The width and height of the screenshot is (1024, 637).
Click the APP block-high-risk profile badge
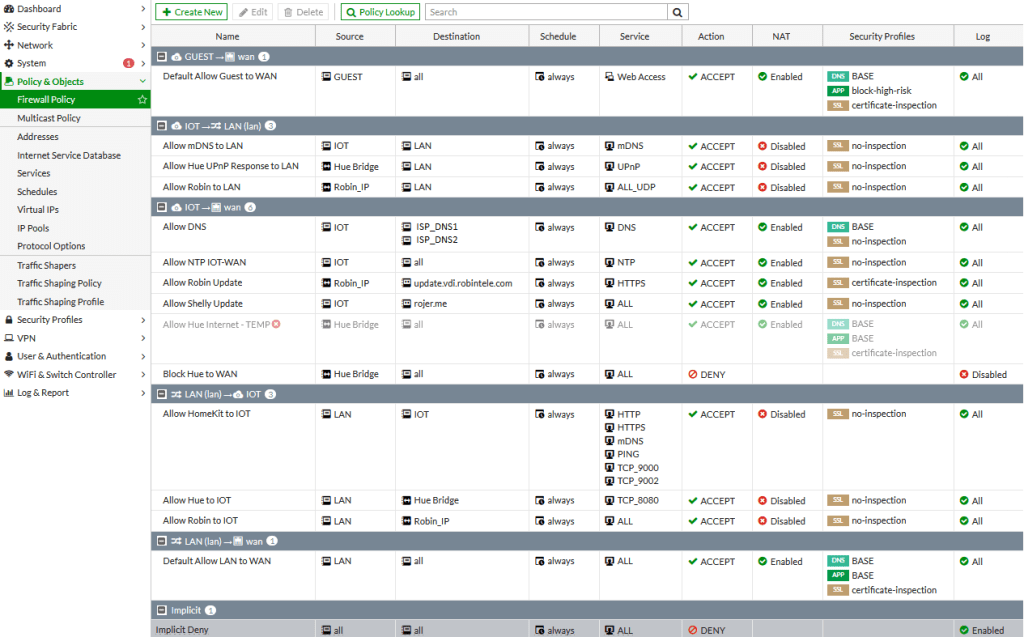click(837, 91)
